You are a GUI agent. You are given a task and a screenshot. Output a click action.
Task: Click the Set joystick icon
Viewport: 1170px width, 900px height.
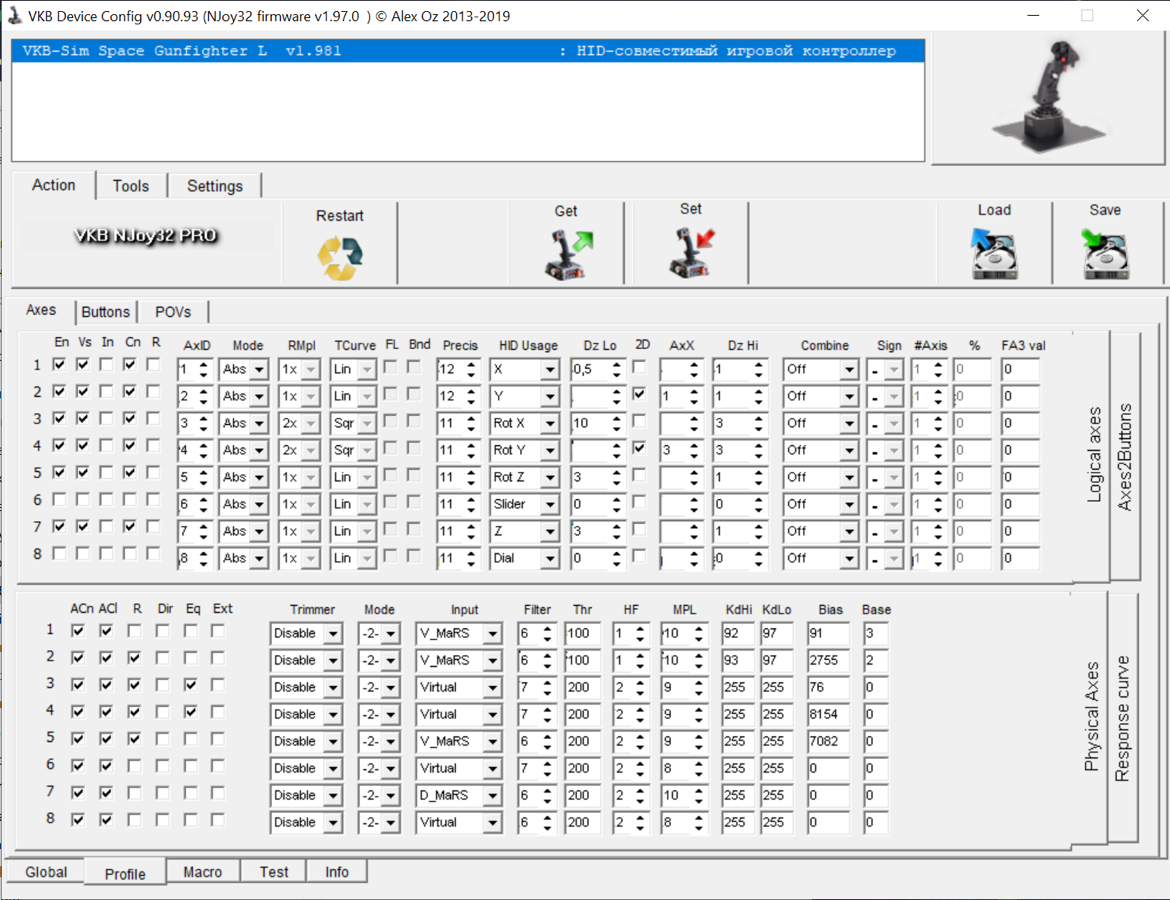point(691,253)
